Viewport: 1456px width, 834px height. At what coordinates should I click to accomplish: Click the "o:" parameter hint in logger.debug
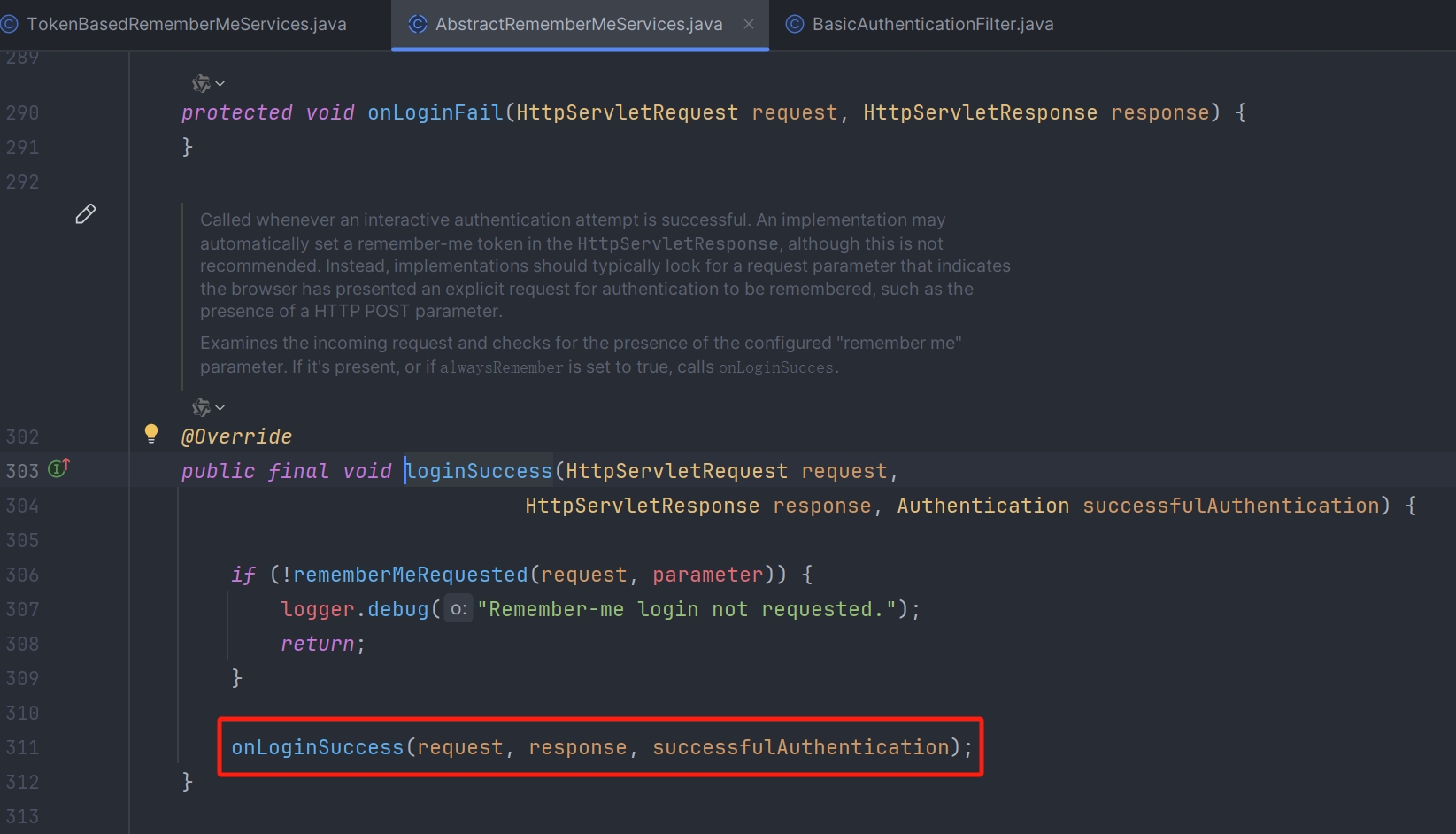[x=458, y=609]
